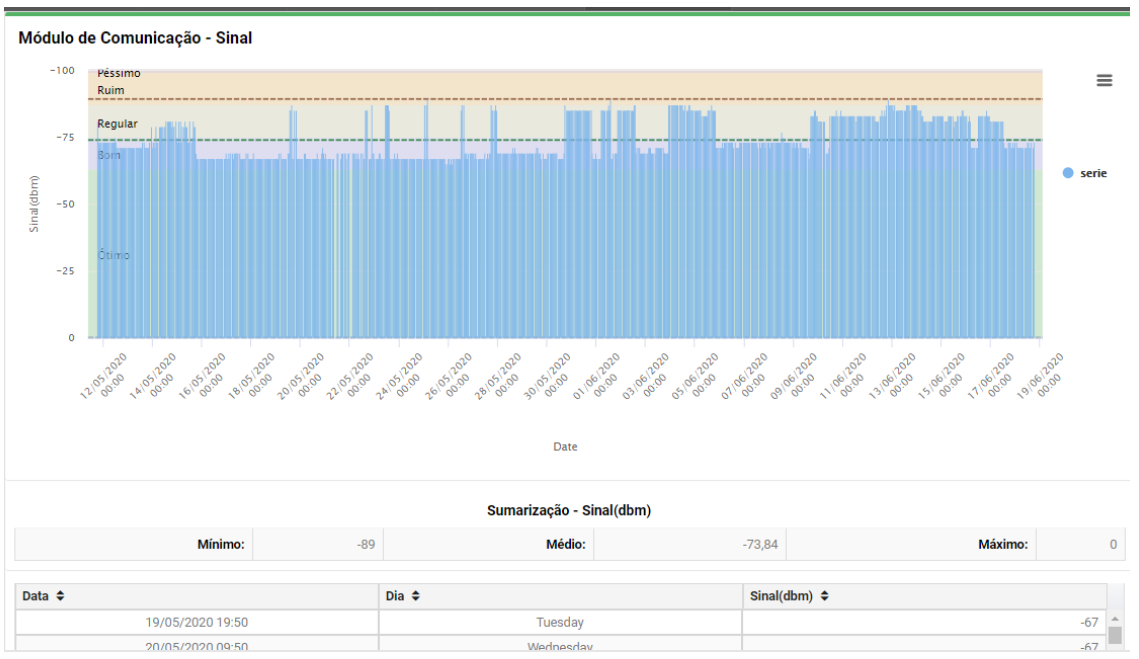Click the sort arrows beside Data header
Image resolution: width=1139 pixels, height=659 pixels.
click(x=60, y=596)
